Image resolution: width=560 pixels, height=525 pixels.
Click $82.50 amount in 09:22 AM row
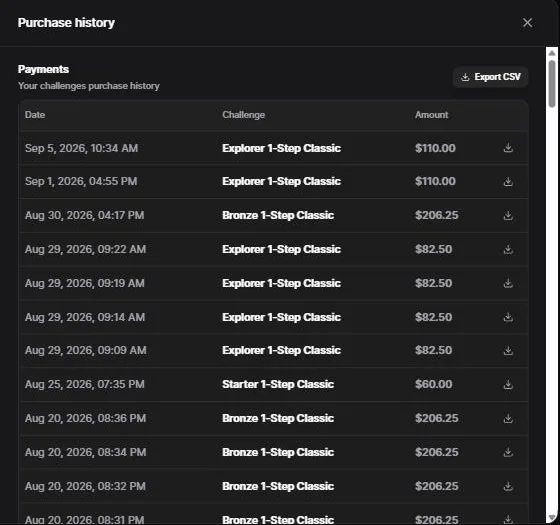tap(434, 249)
